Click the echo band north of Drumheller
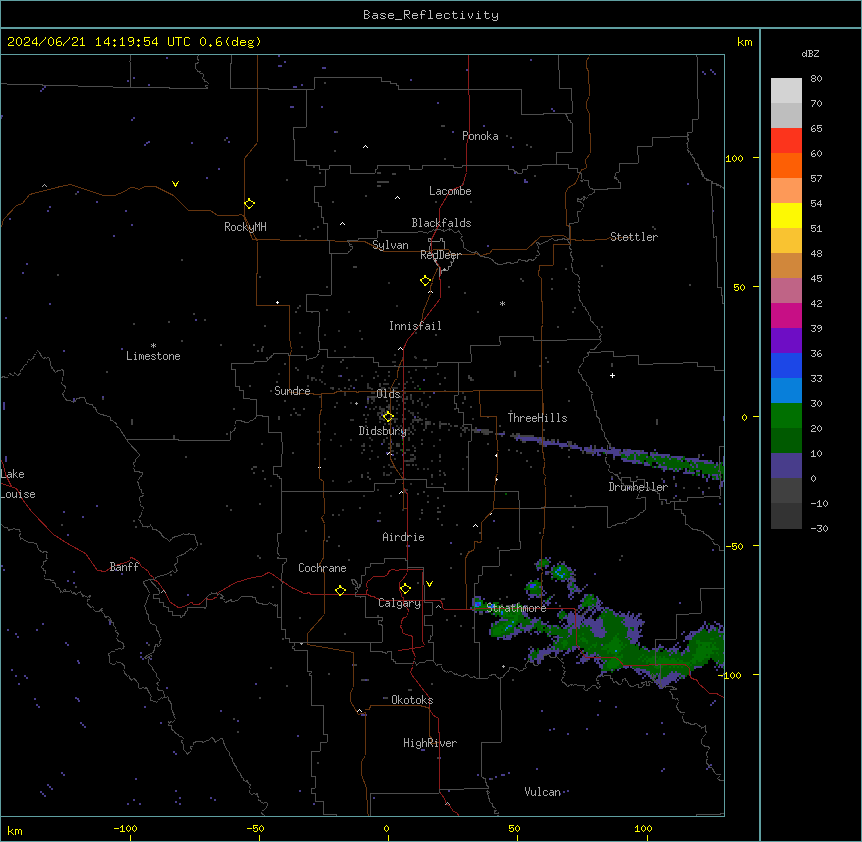The height and width of the screenshot is (842, 862). pyautogui.click(x=621, y=453)
